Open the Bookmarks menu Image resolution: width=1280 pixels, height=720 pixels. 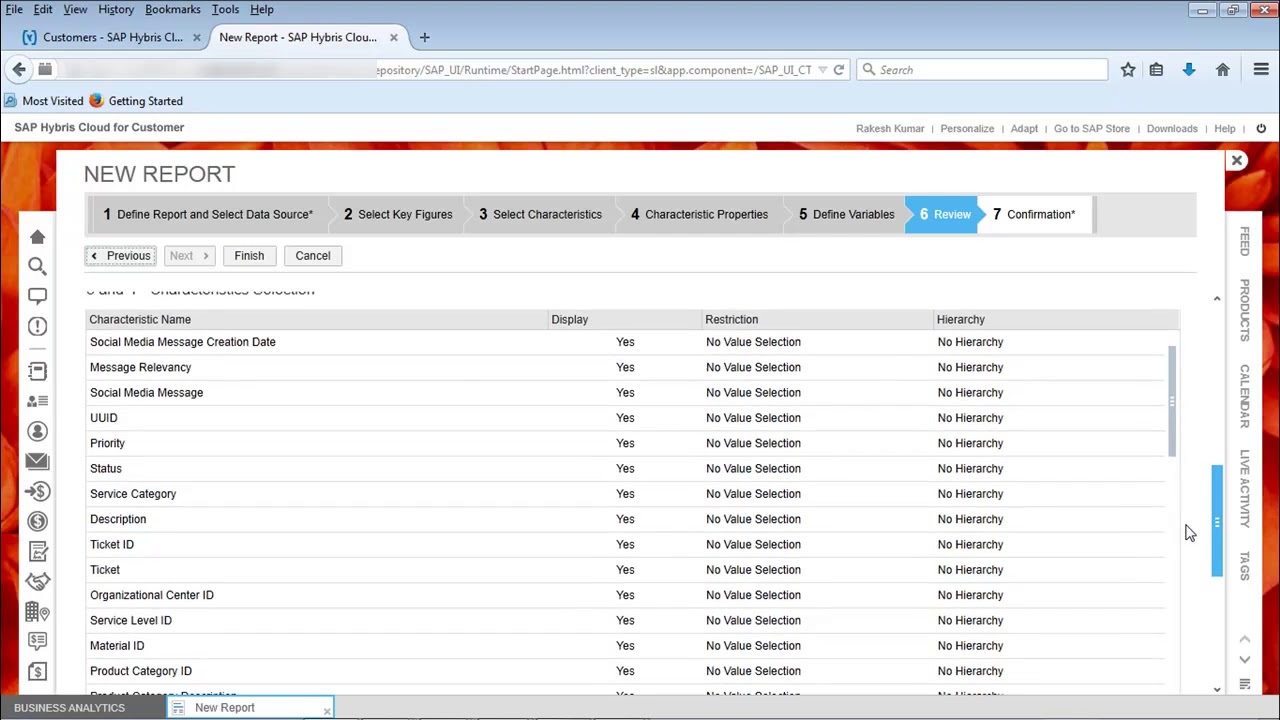pyautogui.click(x=173, y=9)
